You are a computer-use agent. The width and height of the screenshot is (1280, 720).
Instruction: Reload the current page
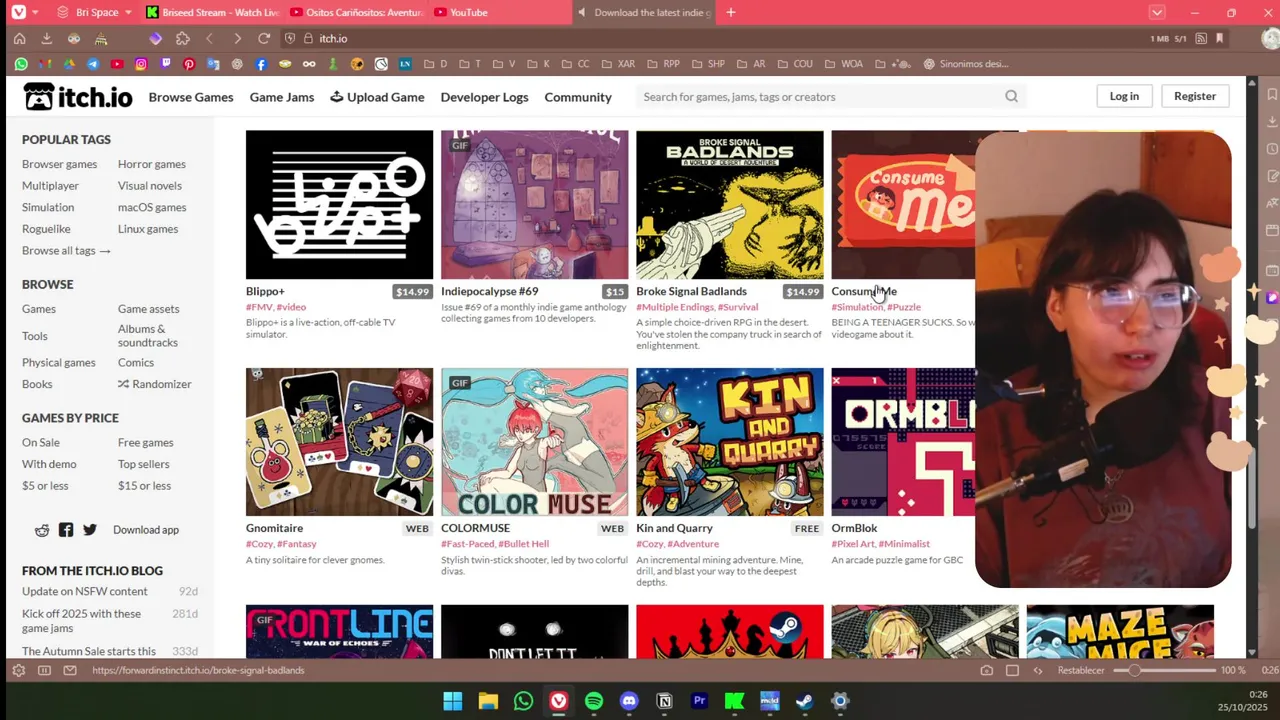[264, 38]
